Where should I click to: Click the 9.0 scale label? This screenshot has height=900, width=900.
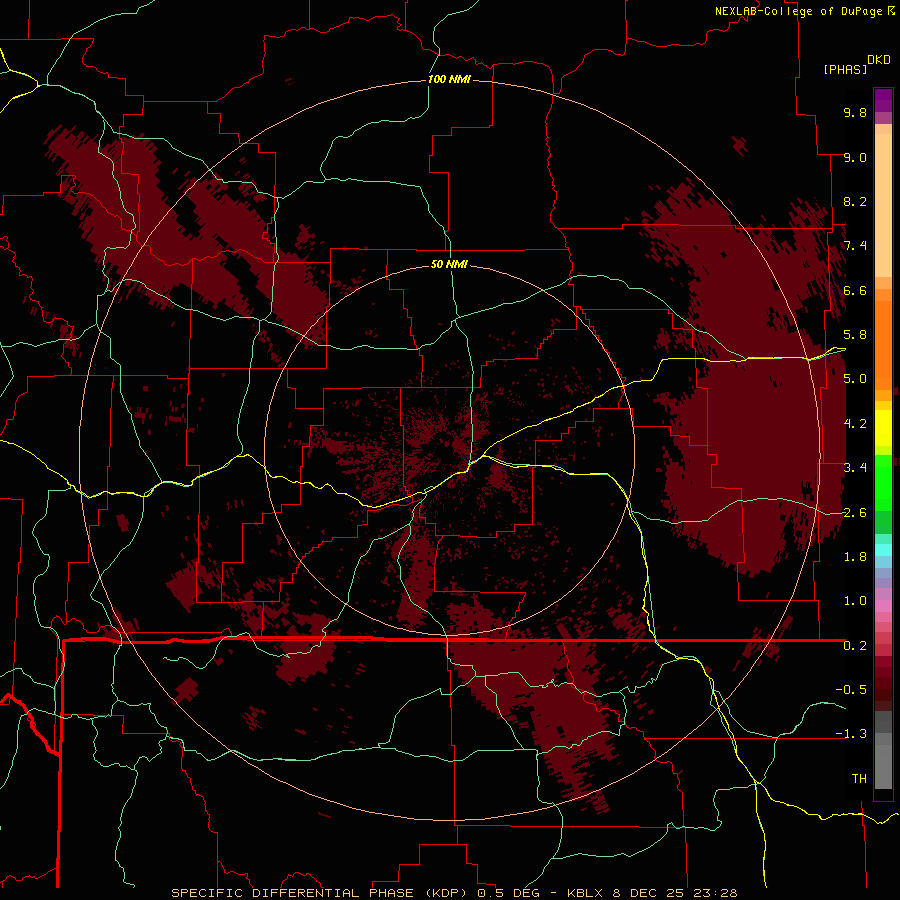pyautogui.click(x=855, y=157)
